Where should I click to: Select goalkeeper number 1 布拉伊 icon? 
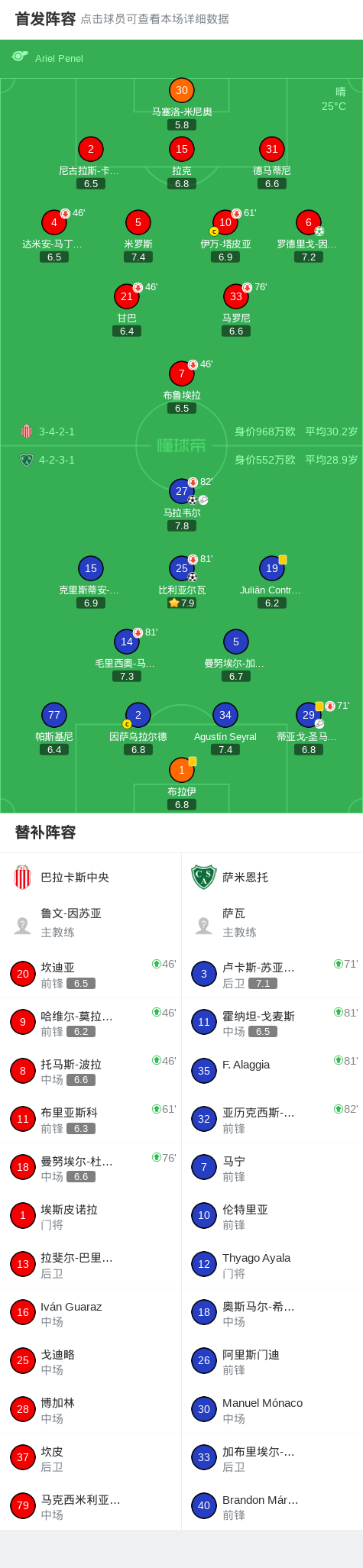[x=182, y=770]
